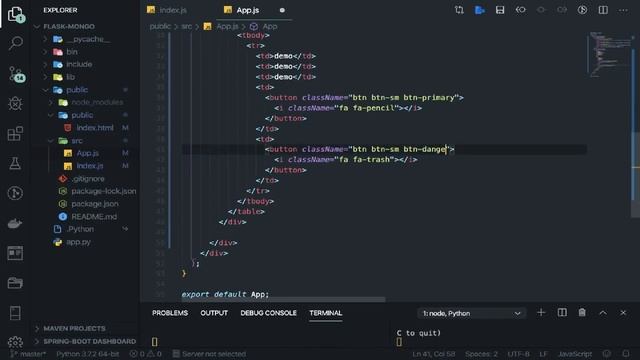Open the Docker whale icon
640x360 pixels.
15,224
